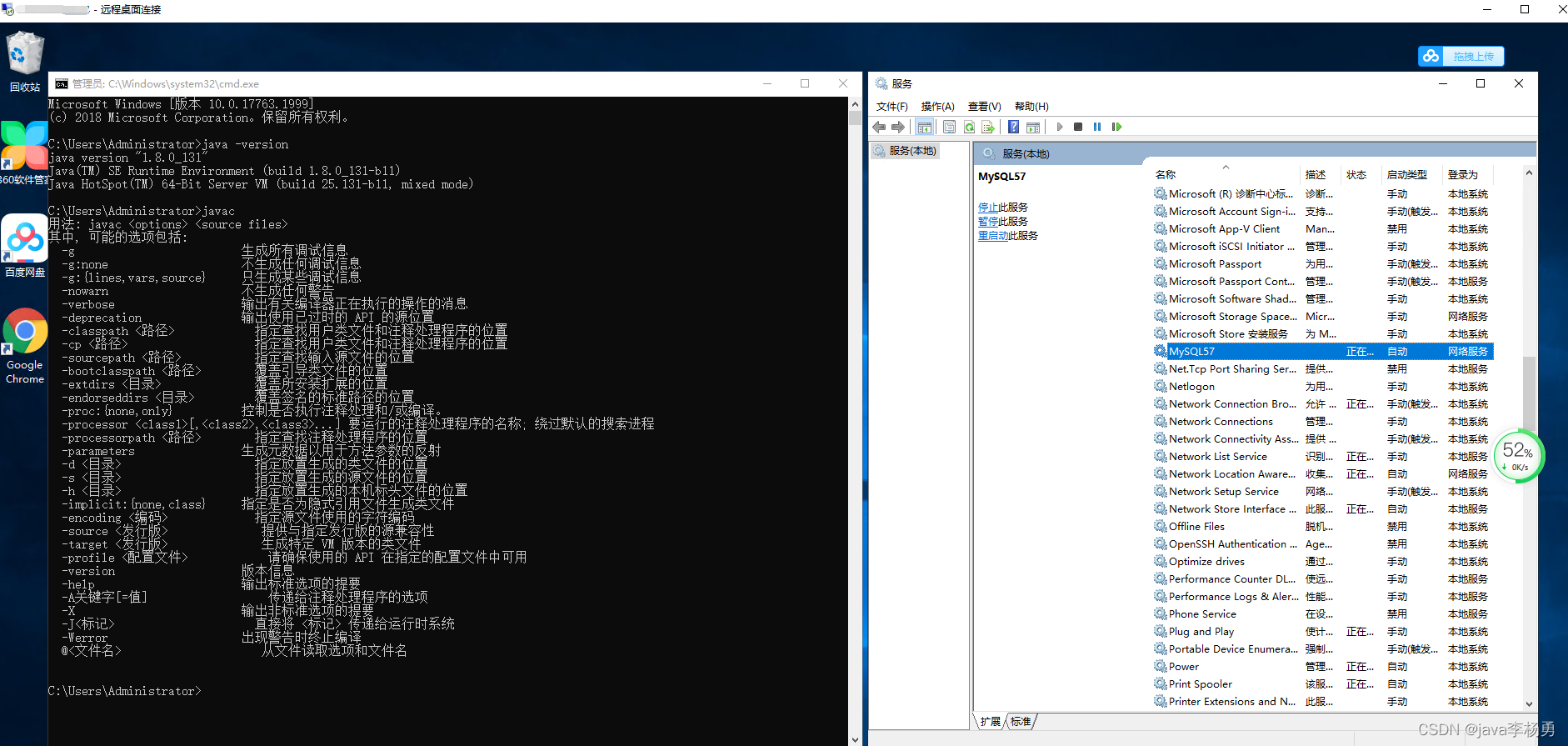
Task: Click the Pause Service icon
Action: coord(1097,127)
